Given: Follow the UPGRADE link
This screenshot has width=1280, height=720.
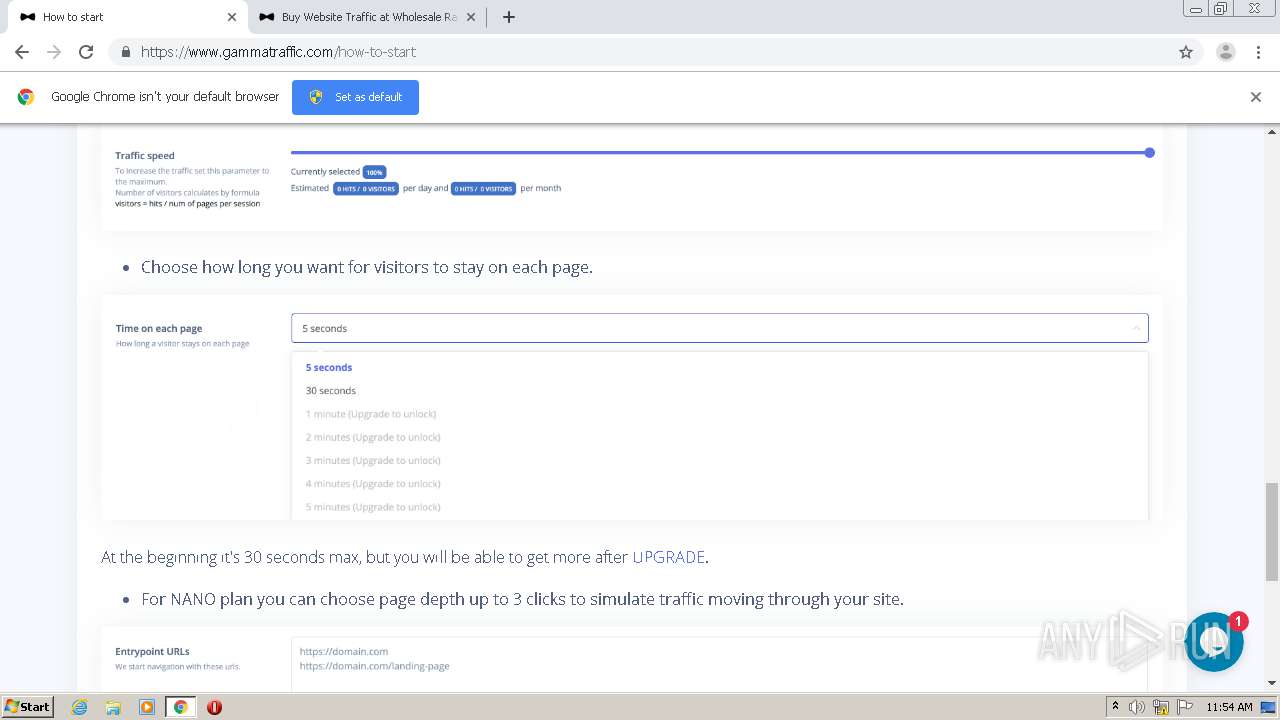Looking at the screenshot, I should [x=669, y=557].
